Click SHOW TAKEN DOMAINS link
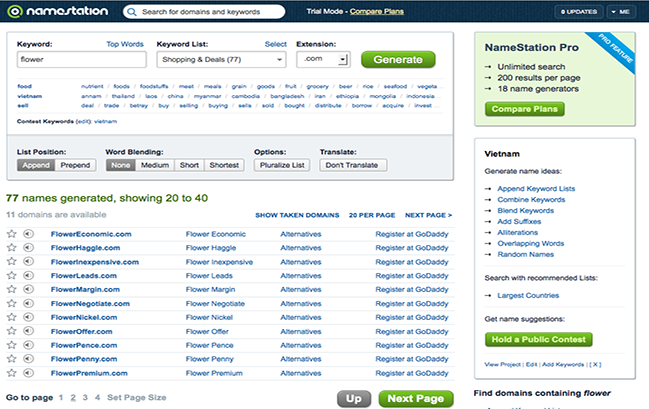 [x=297, y=215]
